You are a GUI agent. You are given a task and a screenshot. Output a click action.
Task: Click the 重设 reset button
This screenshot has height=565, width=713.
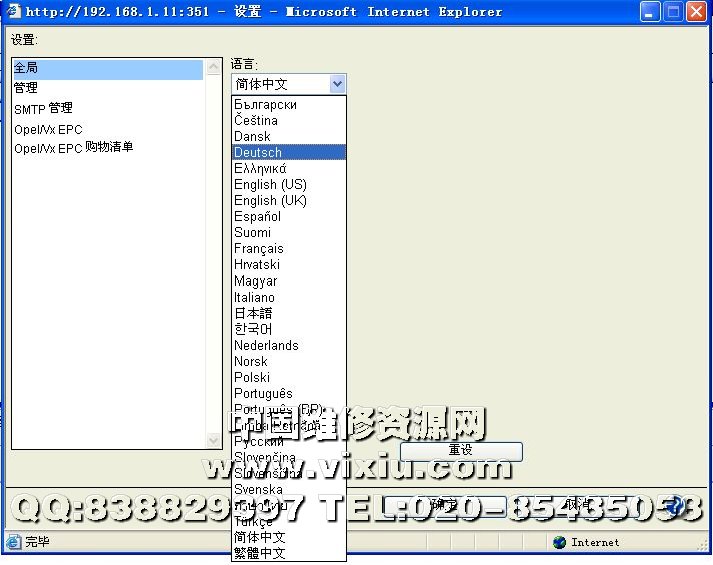(x=461, y=450)
